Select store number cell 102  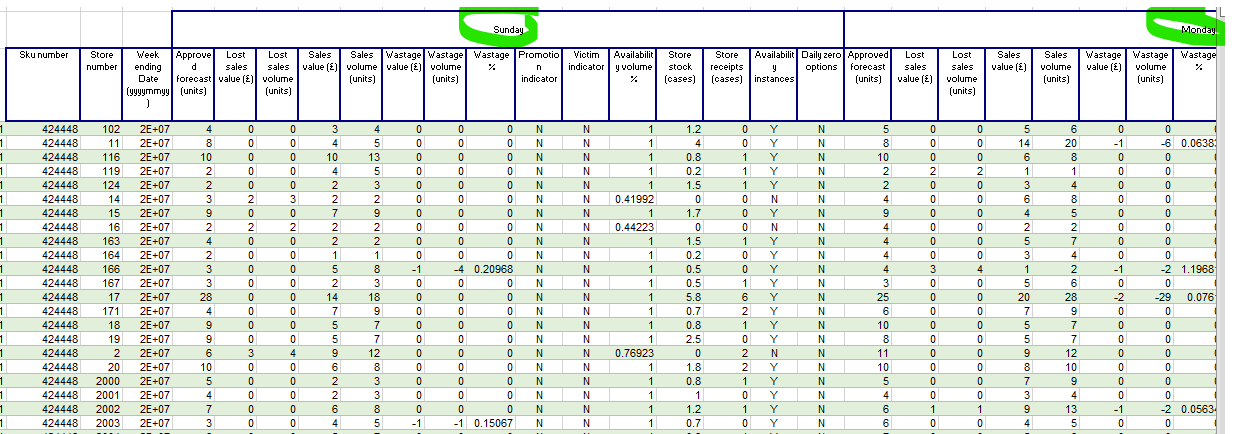point(99,129)
